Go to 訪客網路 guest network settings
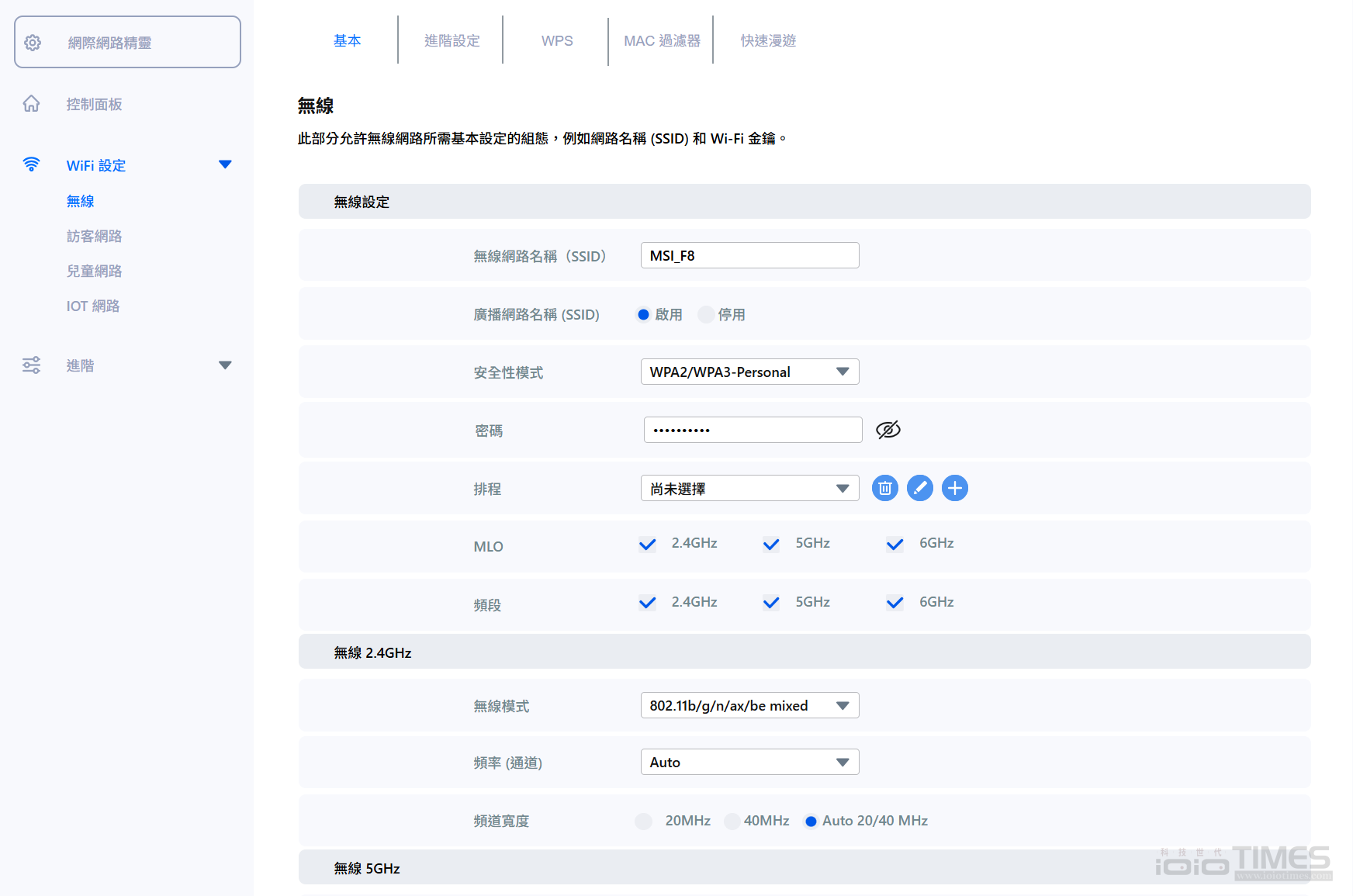The height and width of the screenshot is (896, 1353). (x=94, y=236)
